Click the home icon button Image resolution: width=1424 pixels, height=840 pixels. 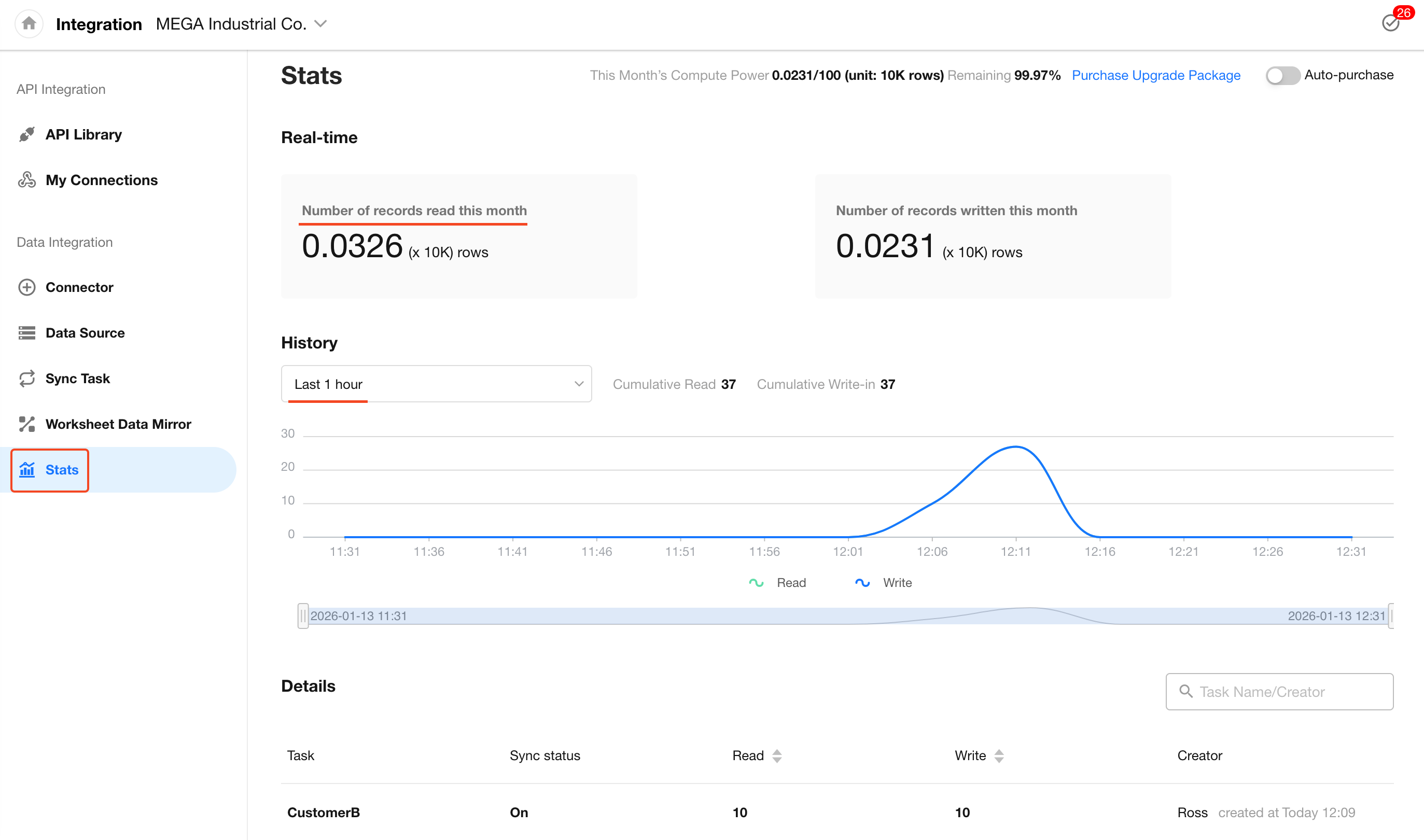tap(29, 24)
